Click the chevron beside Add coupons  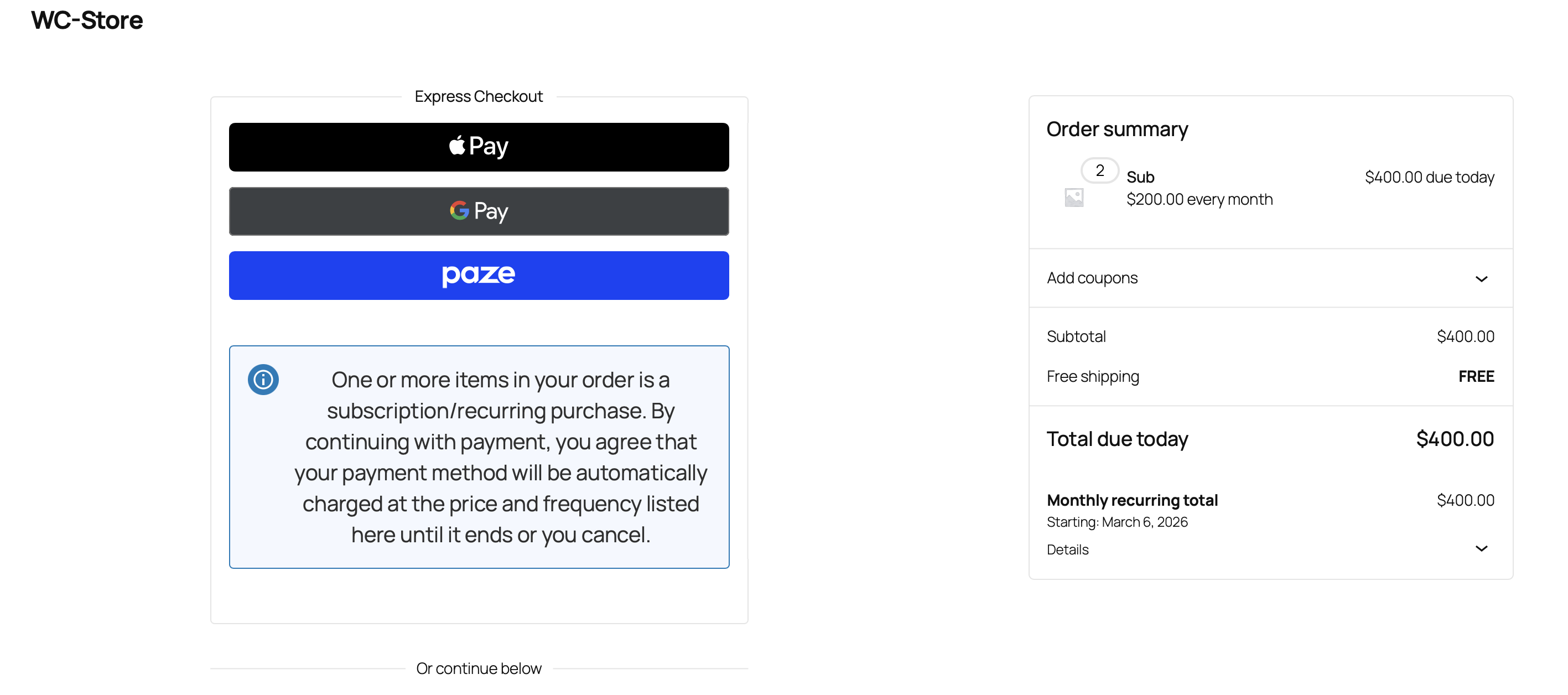pyautogui.click(x=1481, y=279)
